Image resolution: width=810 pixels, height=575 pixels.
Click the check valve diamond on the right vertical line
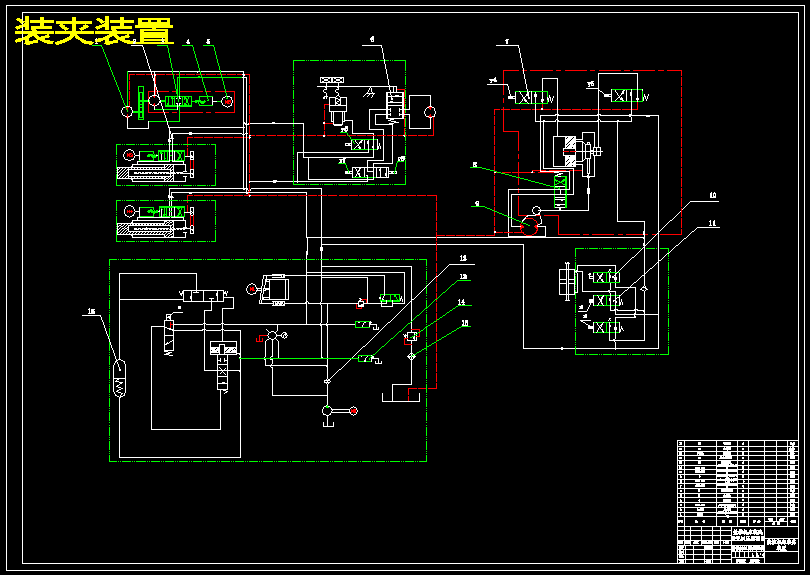pyautogui.click(x=644, y=289)
